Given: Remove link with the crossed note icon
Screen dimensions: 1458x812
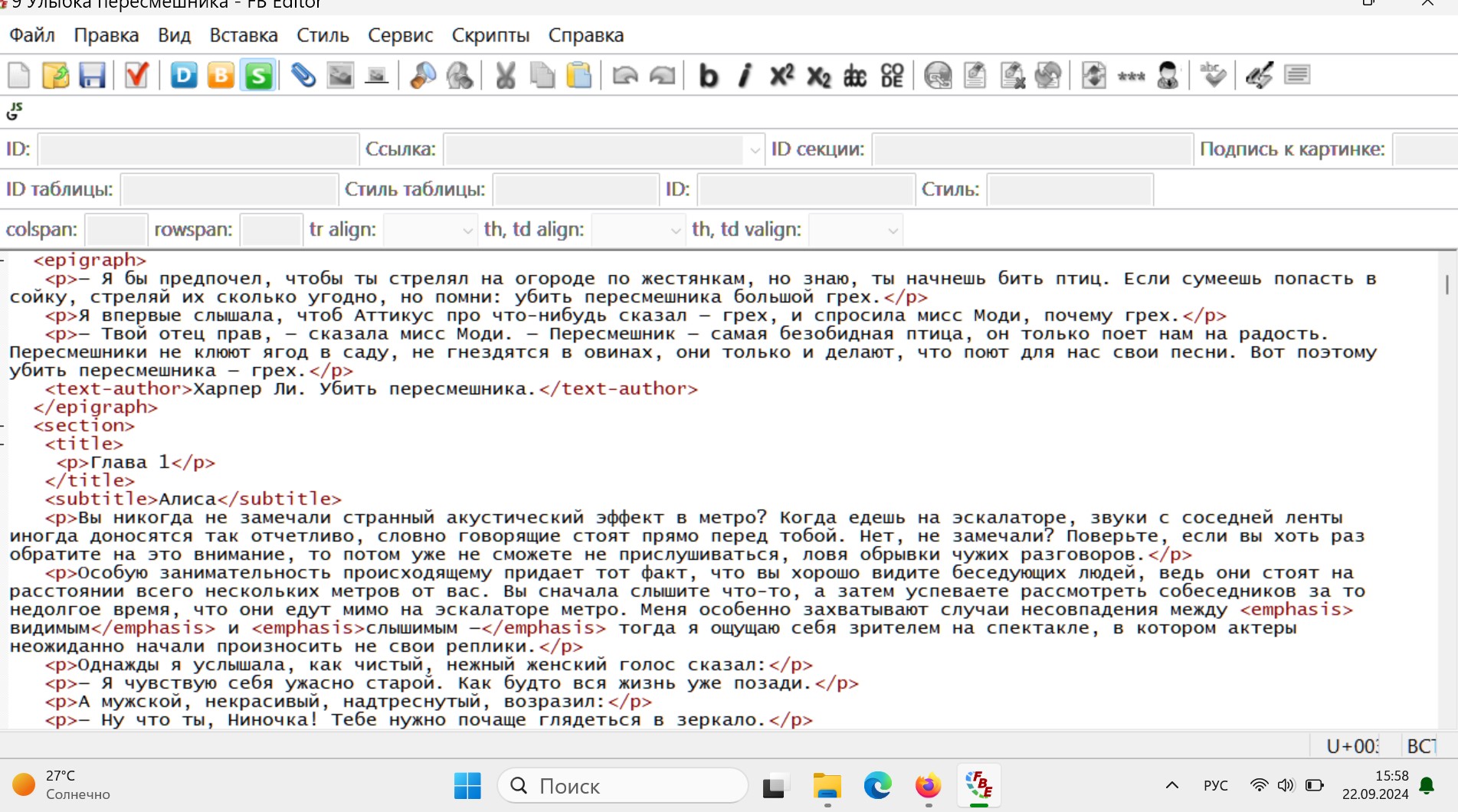Looking at the screenshot, I should click(x=1012, y=75).
